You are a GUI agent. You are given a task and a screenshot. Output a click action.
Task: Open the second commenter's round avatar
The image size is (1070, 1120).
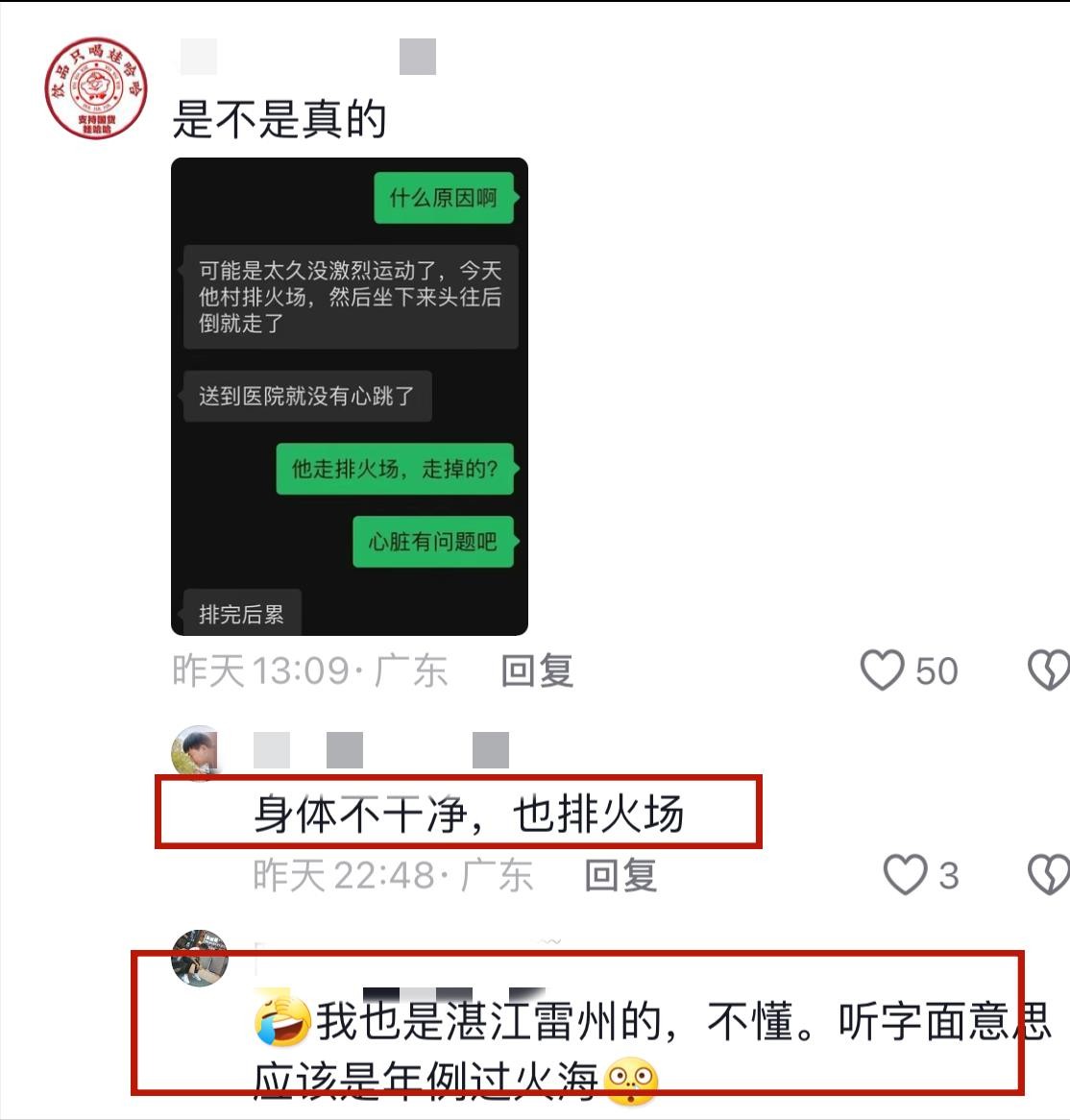pyautogui.click(x=196, y=751)
